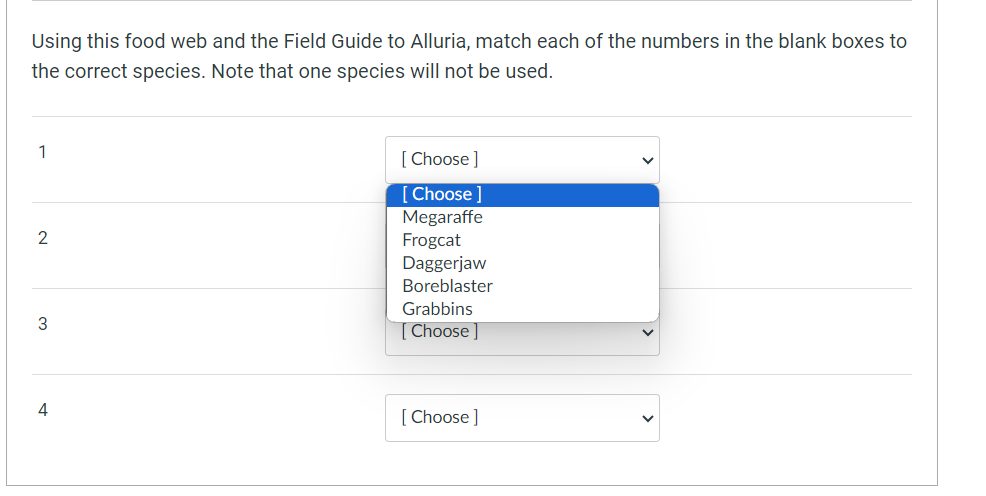Click the number 2 row label
986x496 pixels.
[x=42, y=238]
